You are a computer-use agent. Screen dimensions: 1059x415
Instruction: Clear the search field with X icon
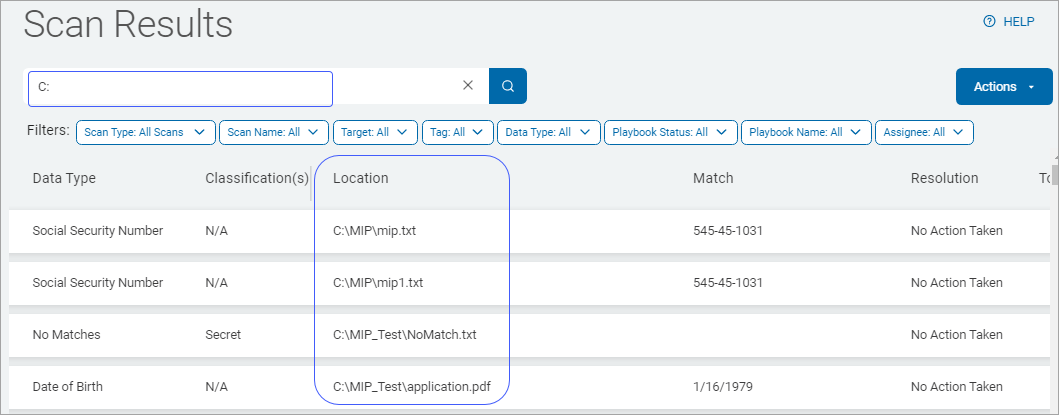468,86
